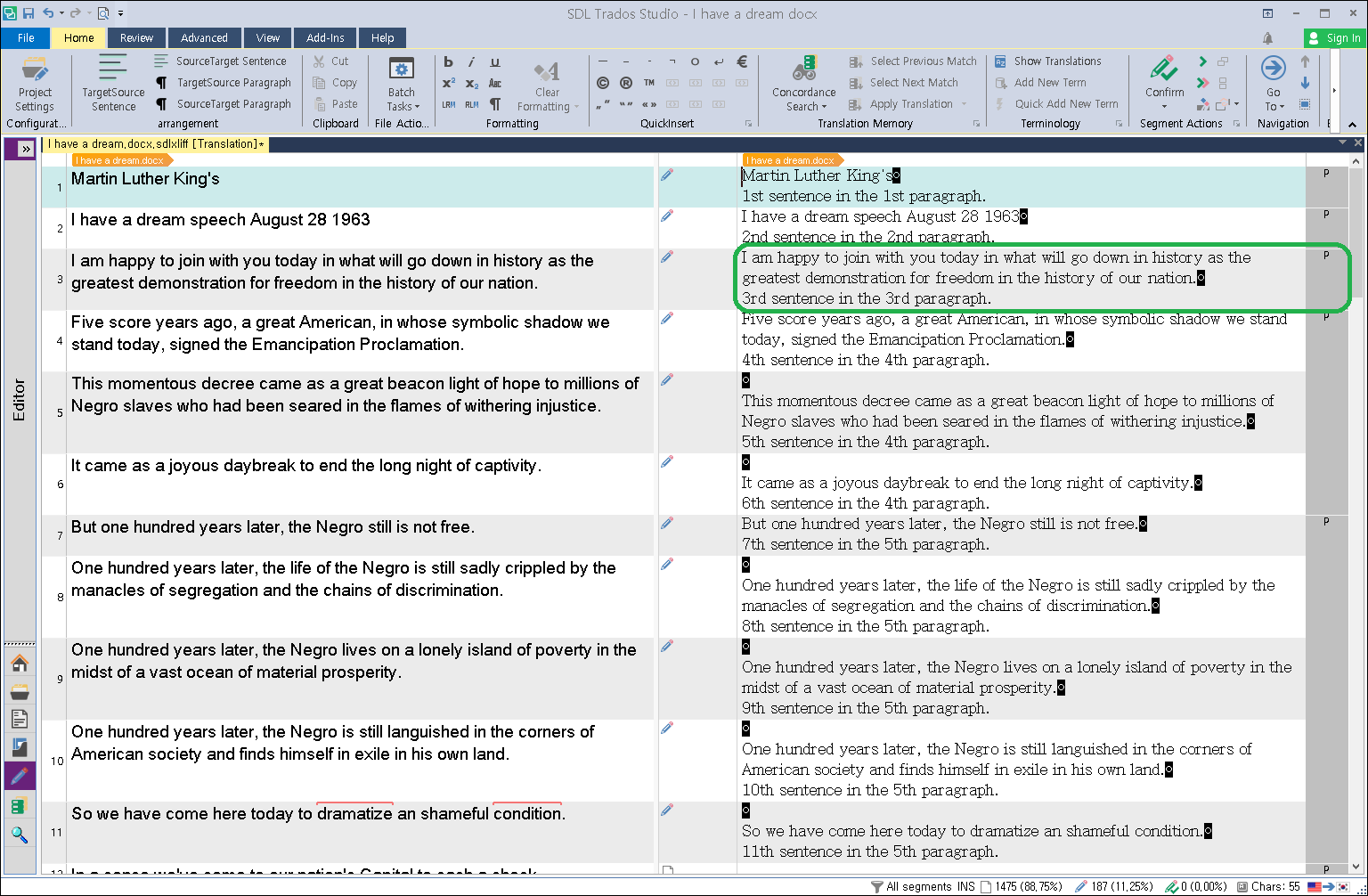Open the Translation Memories view
This screenshot has width=1368, height=896.
20,805
